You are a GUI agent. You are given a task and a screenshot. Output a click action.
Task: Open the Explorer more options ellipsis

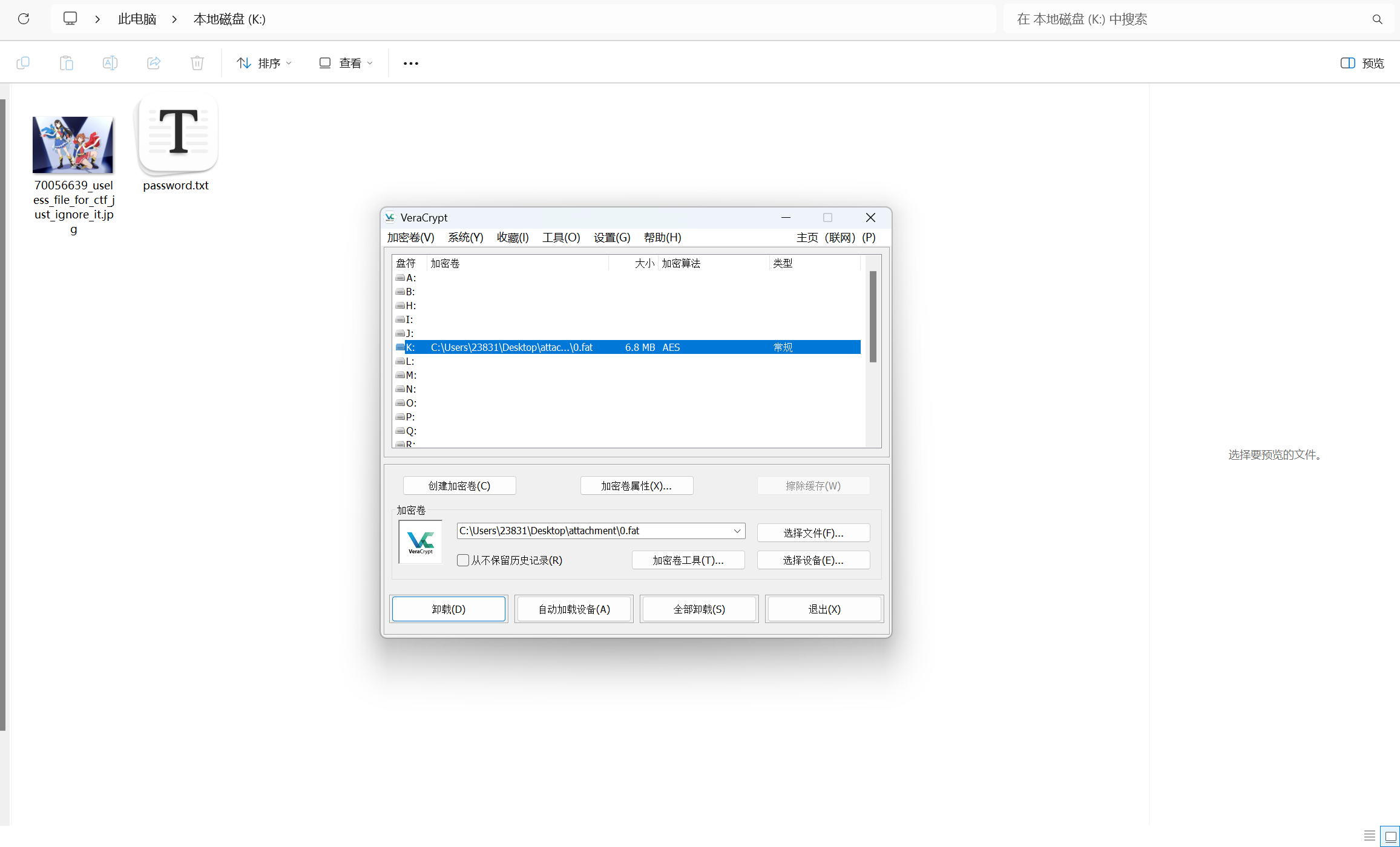pos(411,63)
